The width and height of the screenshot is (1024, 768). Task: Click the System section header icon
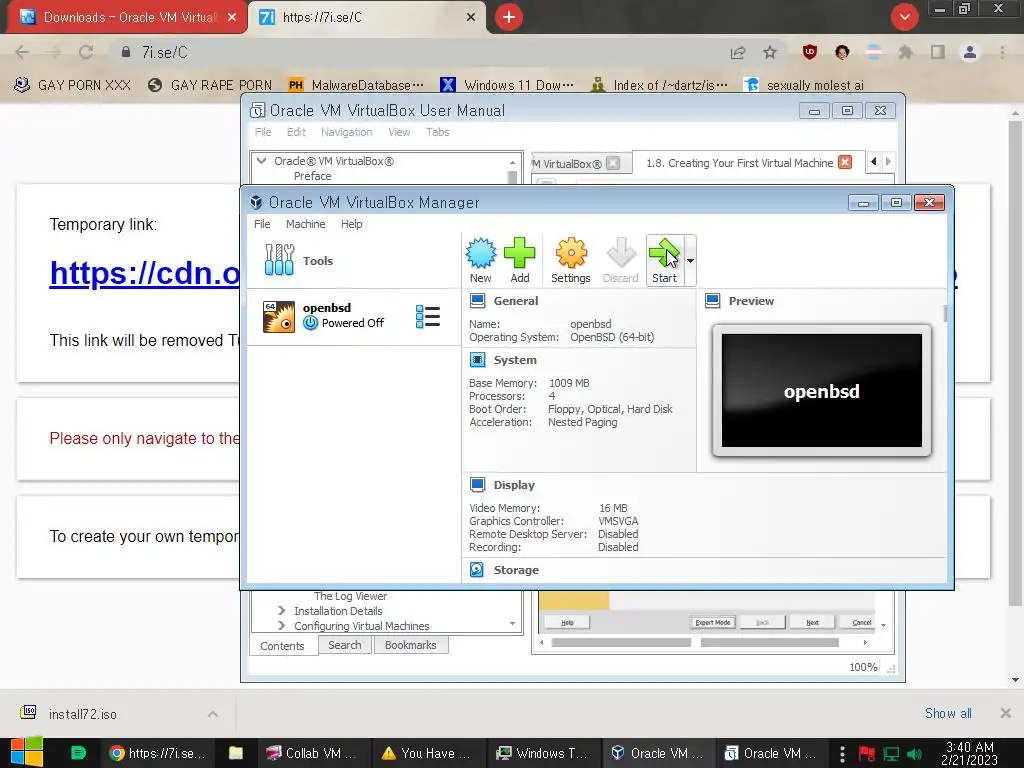(477, 360)
